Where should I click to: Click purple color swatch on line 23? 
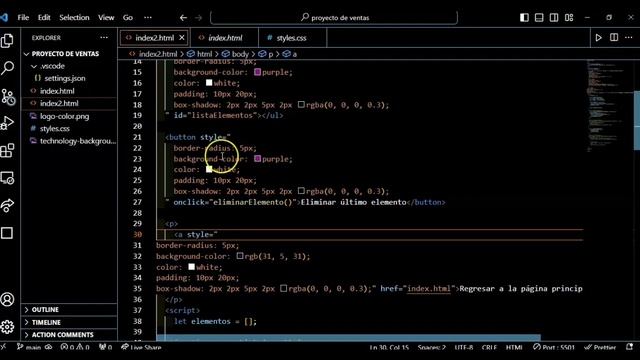pos(258,158)
